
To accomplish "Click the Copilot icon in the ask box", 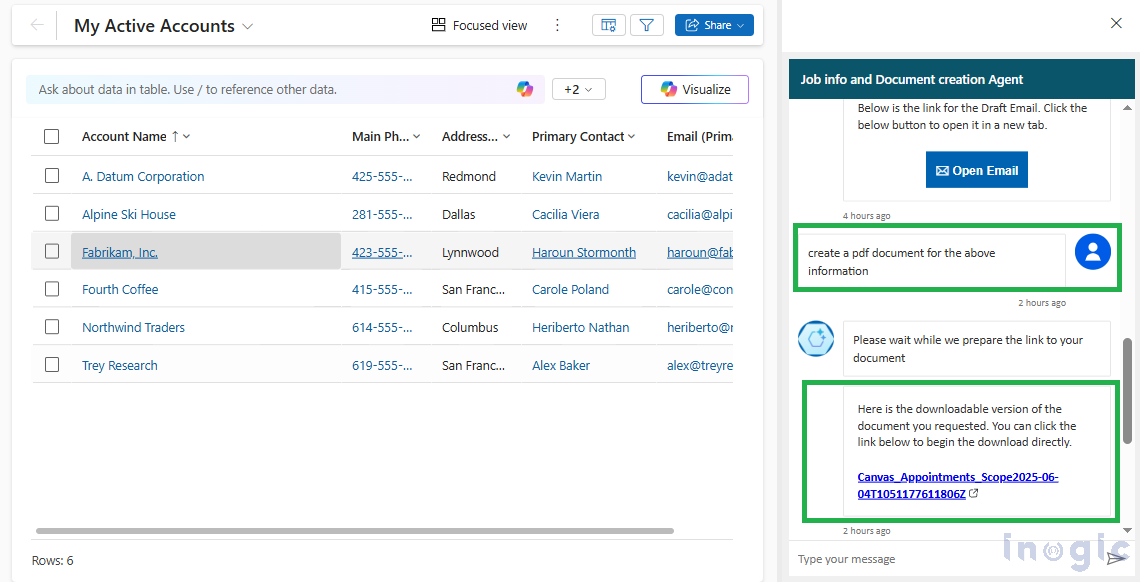I will point(525,89).
